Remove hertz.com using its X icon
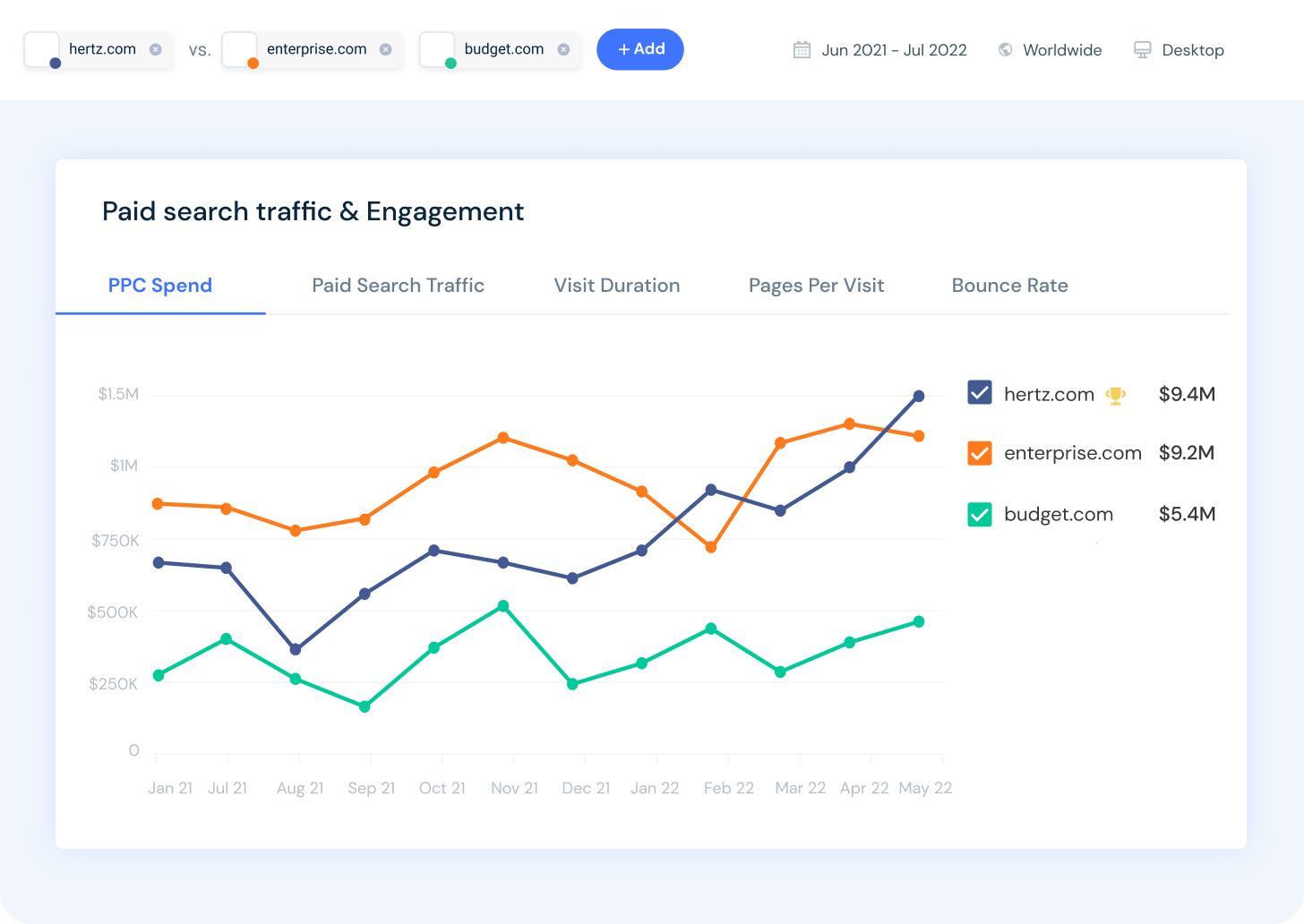The image size is (1304, 924). pyautogui.click(x=153, y=49)
